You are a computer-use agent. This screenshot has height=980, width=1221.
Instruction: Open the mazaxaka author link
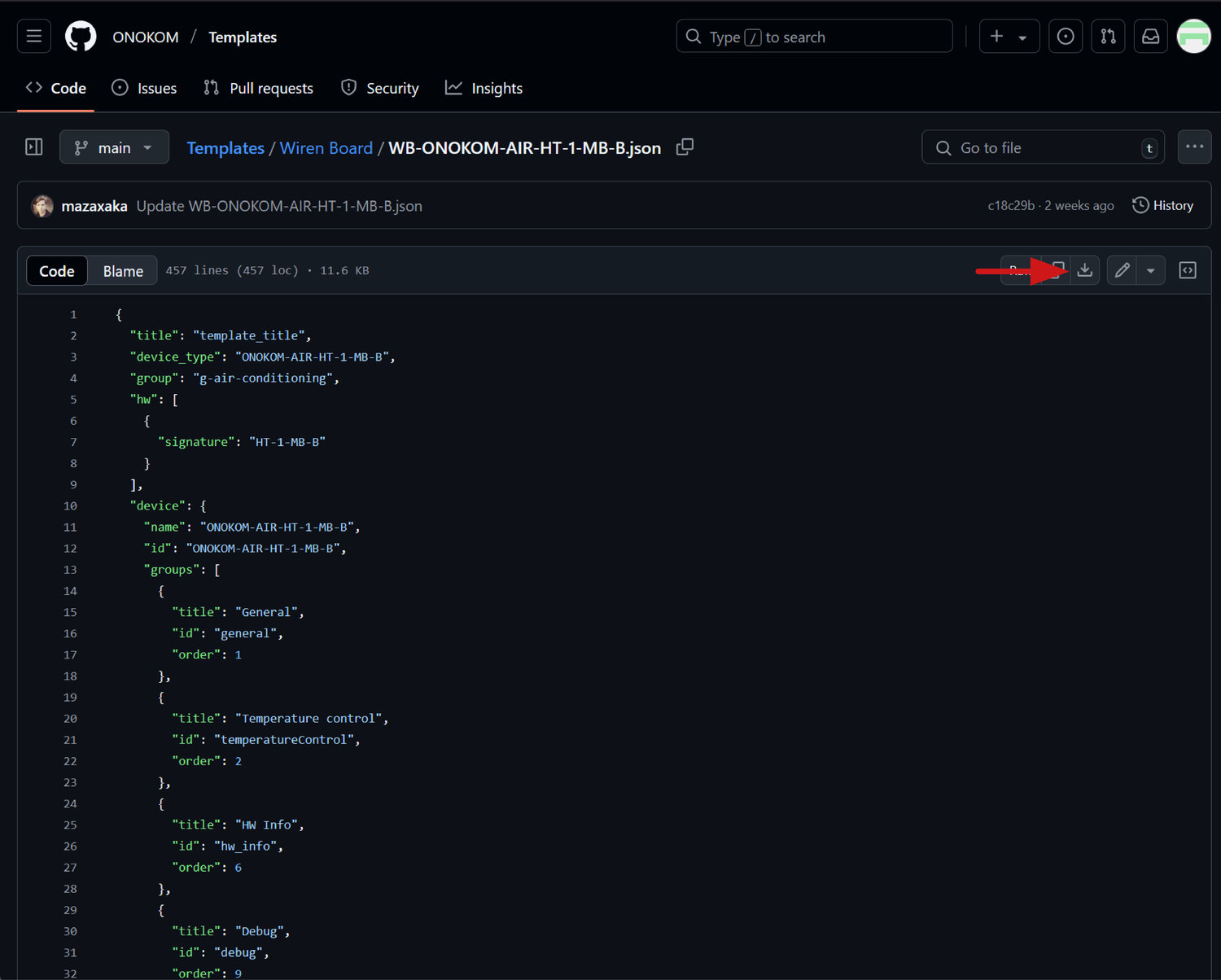point(94,206)
